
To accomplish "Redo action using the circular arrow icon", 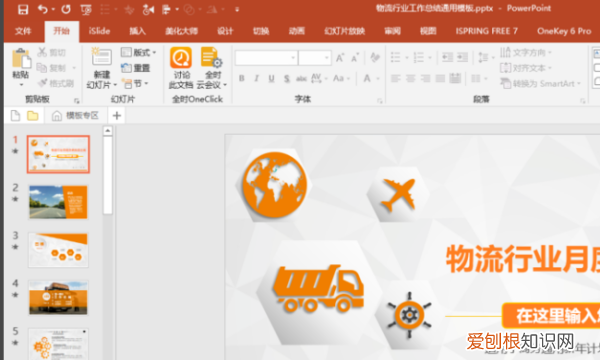I will point(66,9).
